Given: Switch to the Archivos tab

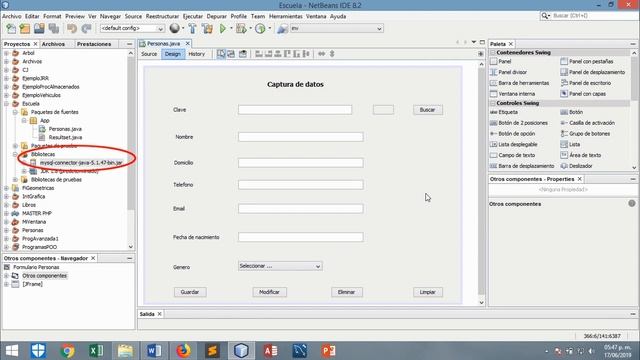Looking at the screenshot, I should [x=53, y=44].
